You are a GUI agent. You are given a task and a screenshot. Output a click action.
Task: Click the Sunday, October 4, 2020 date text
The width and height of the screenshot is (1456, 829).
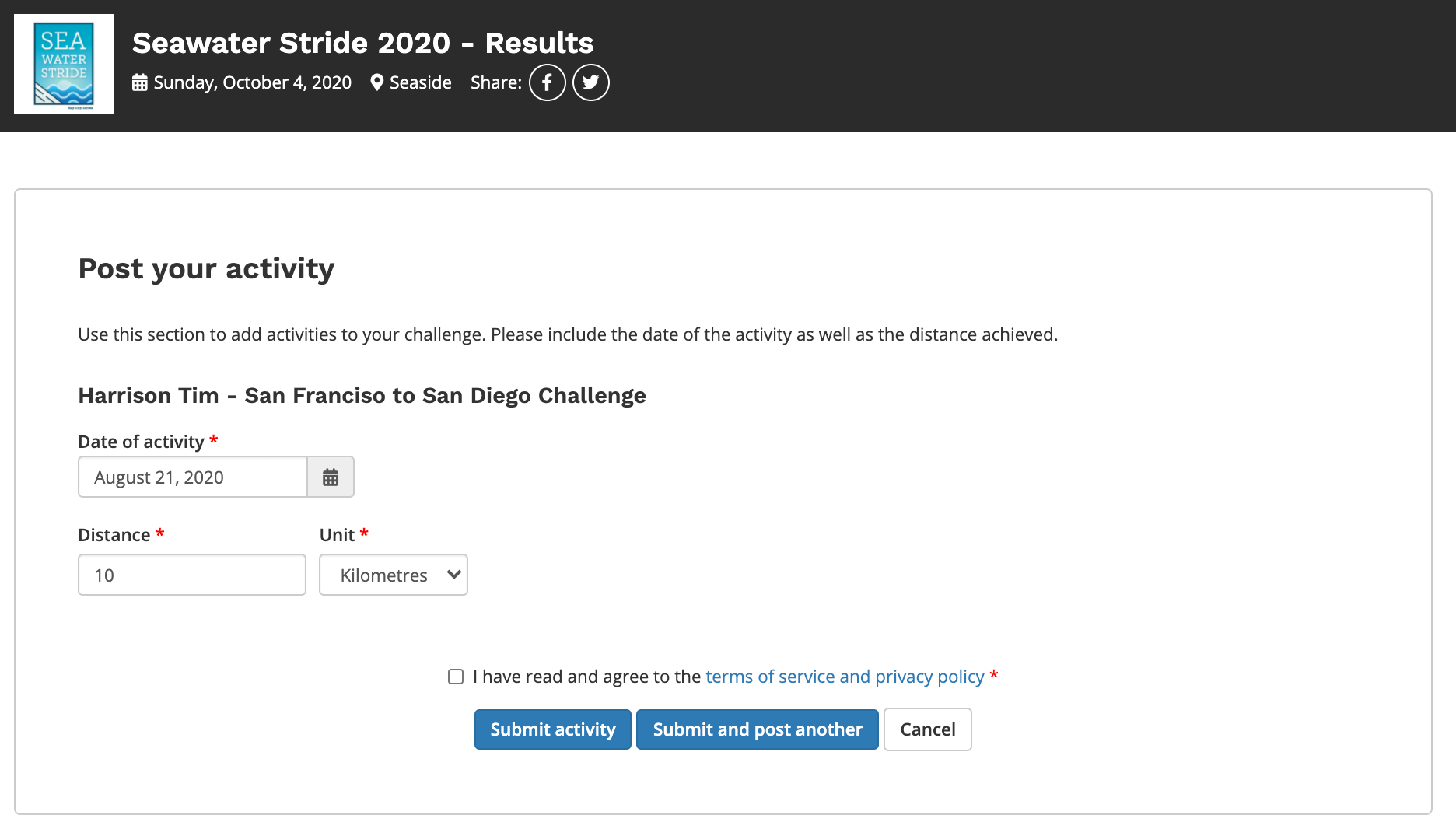click(x=252, y=82)
